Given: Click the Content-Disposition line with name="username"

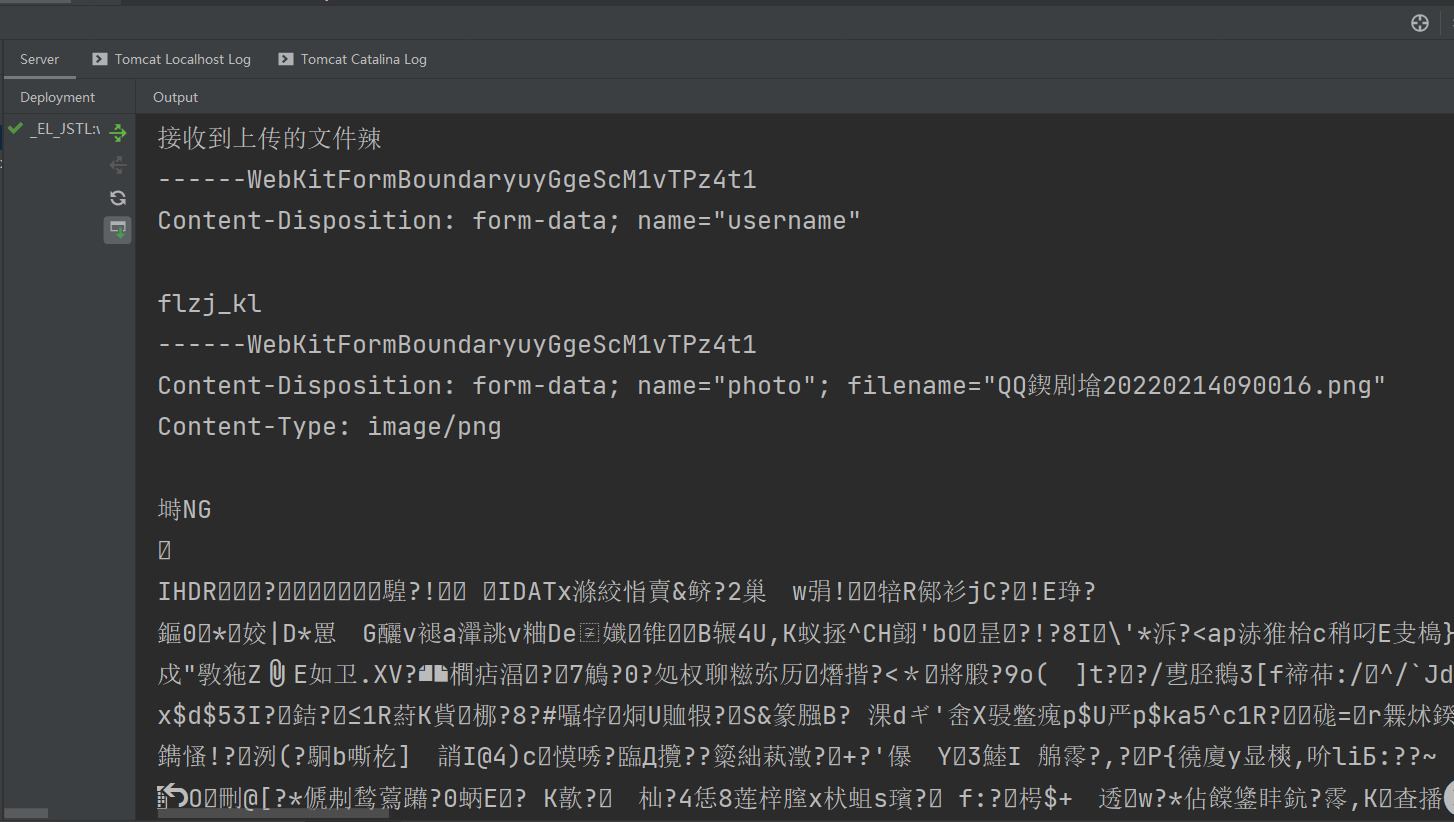Looking at the screenshot, I should [509, 220].
